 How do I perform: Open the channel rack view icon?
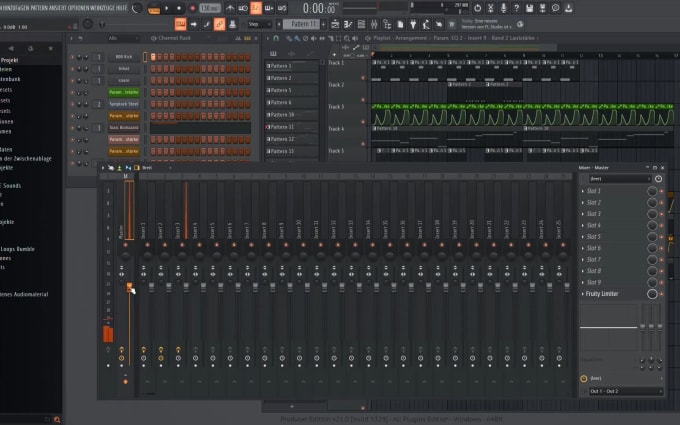(361, 24)
